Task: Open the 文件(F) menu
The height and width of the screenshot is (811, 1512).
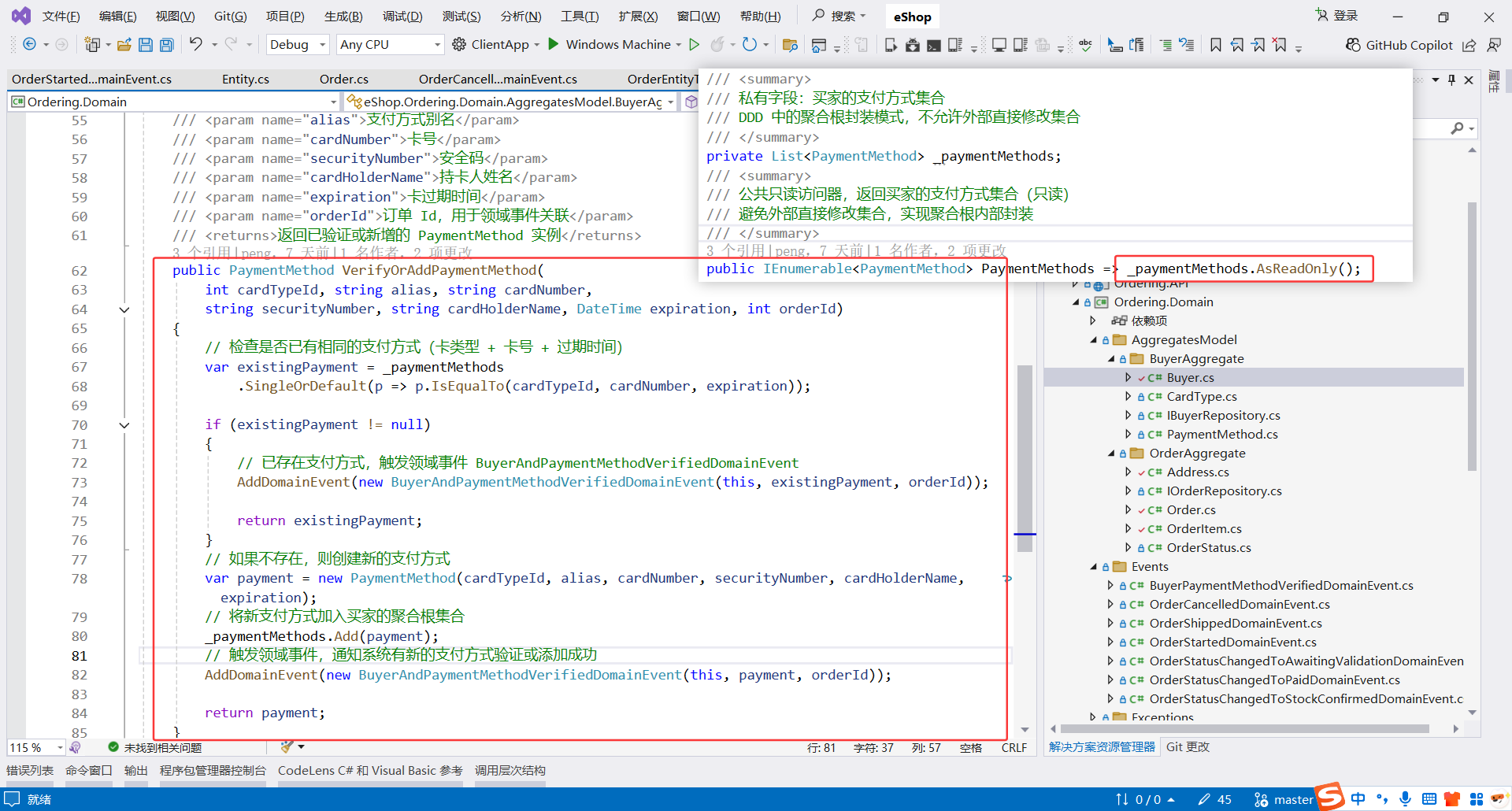Action: [x=61, y=17]
